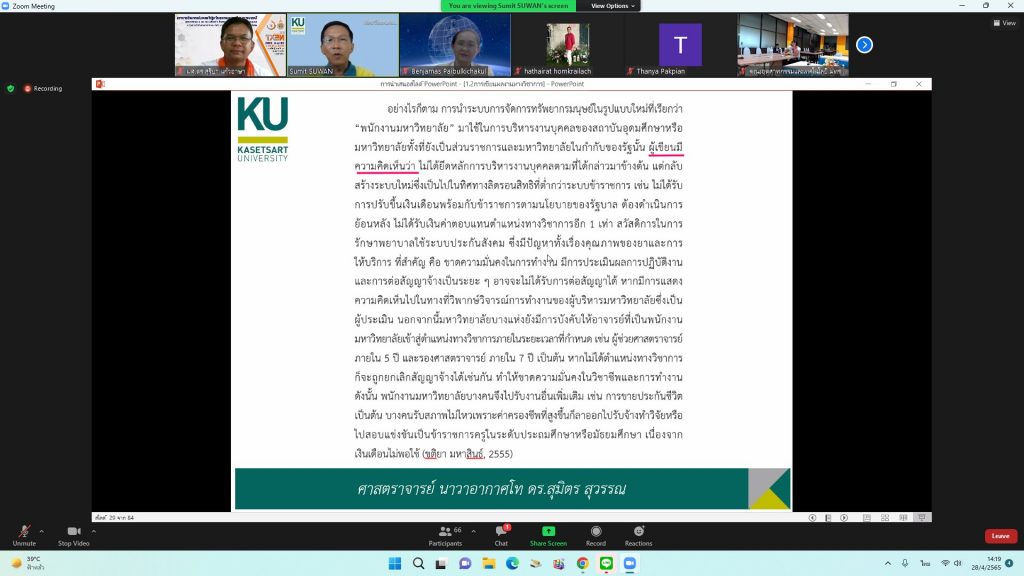Unmute the microphone in Zoom

click(24, 532)
